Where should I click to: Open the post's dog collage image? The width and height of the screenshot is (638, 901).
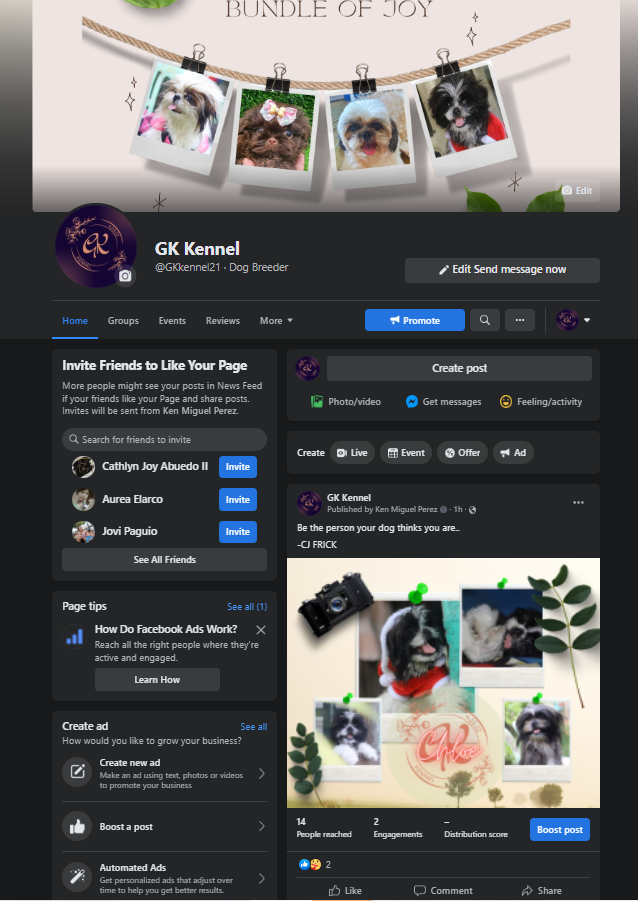(443, 683)
